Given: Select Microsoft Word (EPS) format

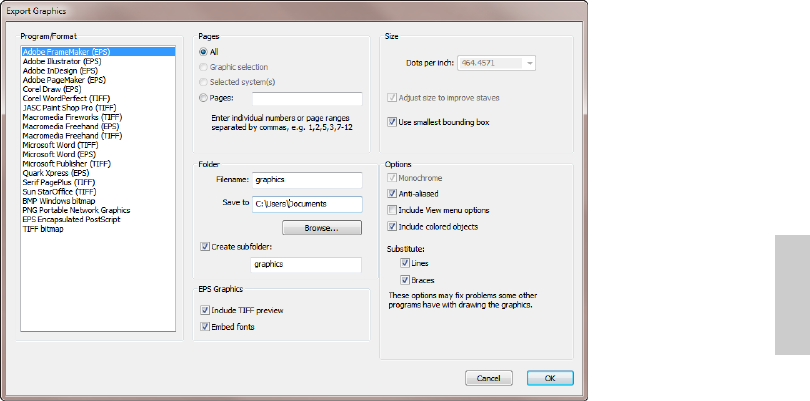Looking at the screenshot, I should pos(98,154).
